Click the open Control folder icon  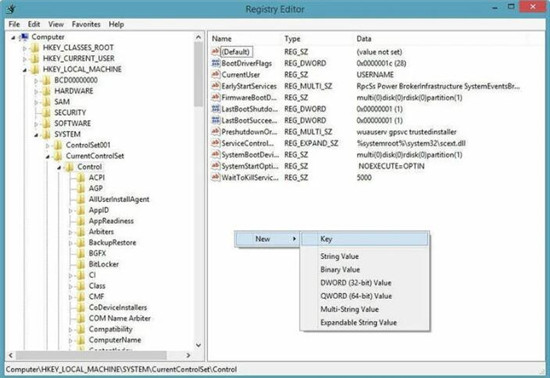click(x=69, y=167)
